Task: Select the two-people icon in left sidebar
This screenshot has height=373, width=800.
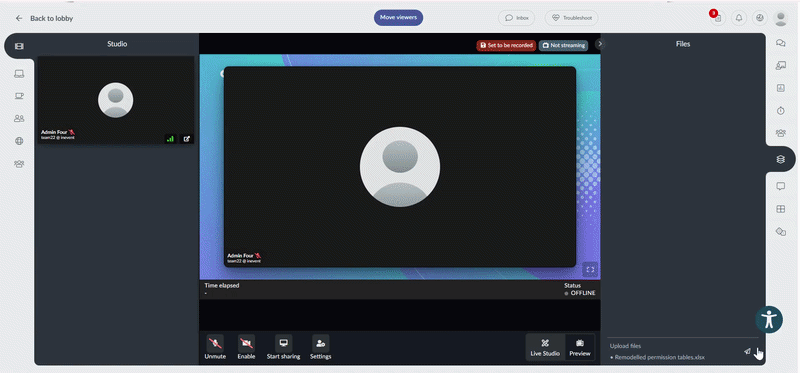Action: click(x=19, y=118)
